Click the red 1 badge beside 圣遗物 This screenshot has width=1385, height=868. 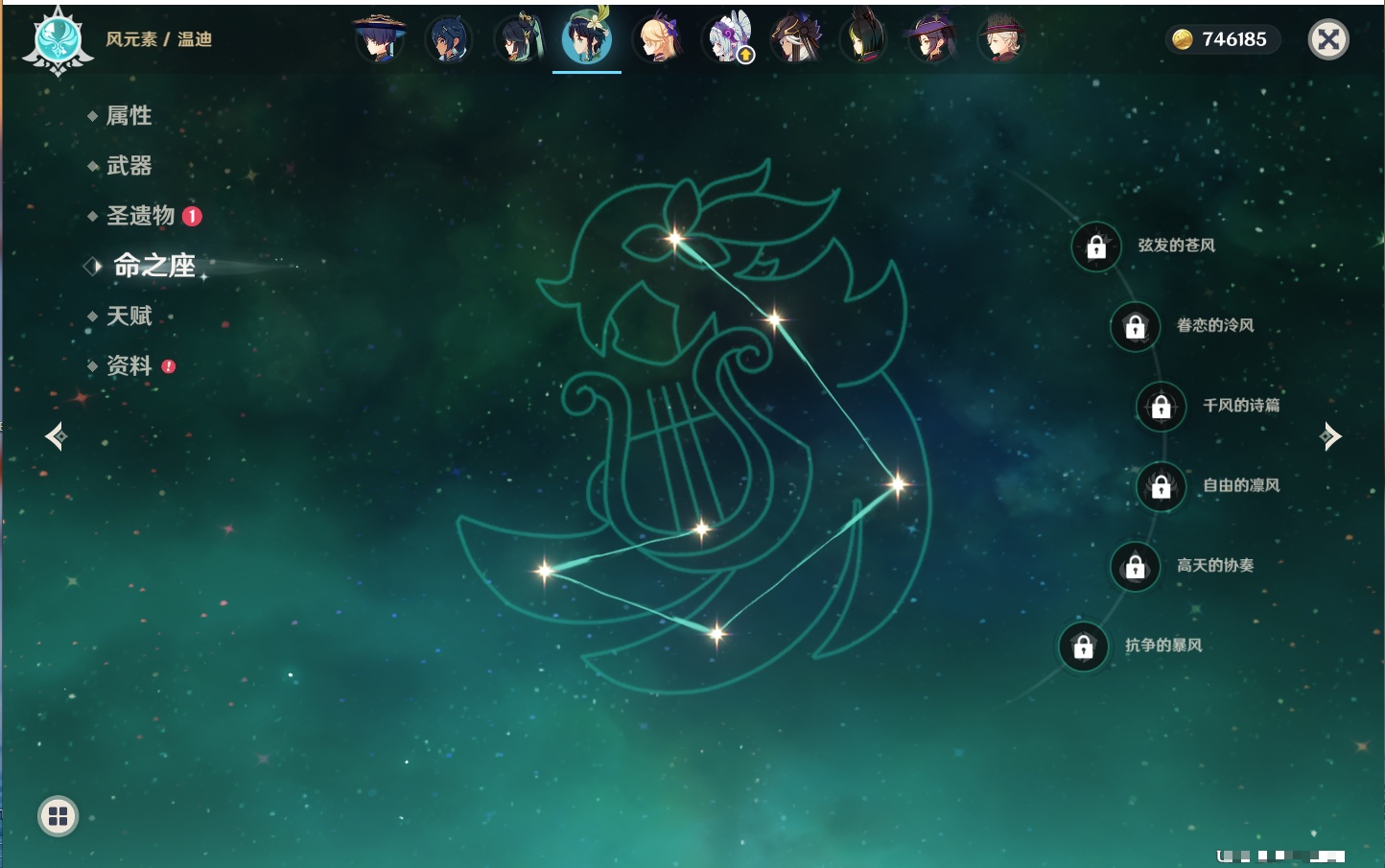pos(192,216)
